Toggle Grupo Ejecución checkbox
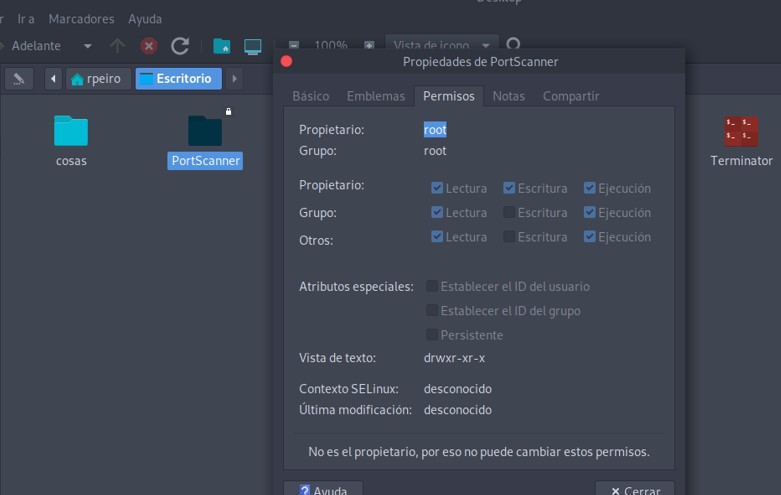 coord(589,212)
